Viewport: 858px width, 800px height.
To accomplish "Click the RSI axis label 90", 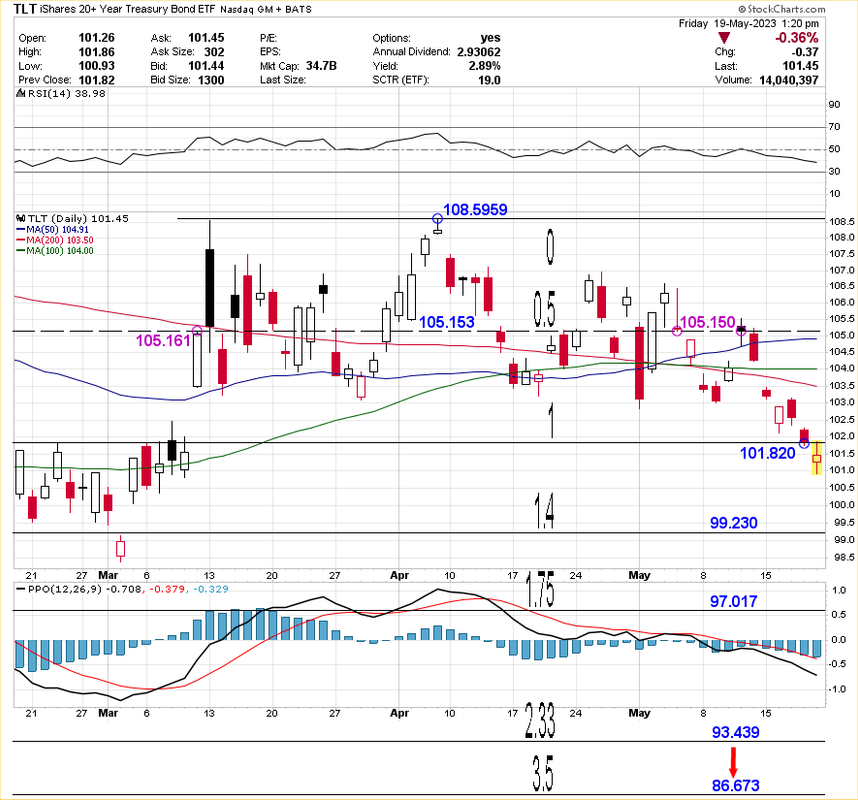I will pyautogui.click(x=834, y=105).
